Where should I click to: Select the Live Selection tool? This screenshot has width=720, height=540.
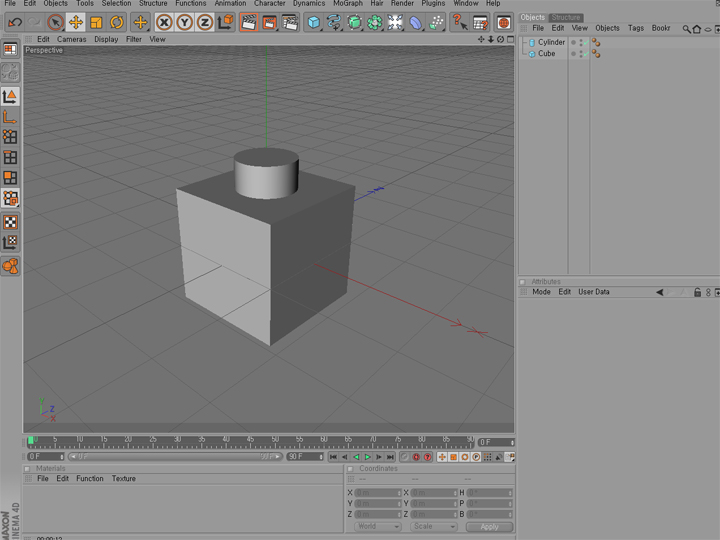56,22
